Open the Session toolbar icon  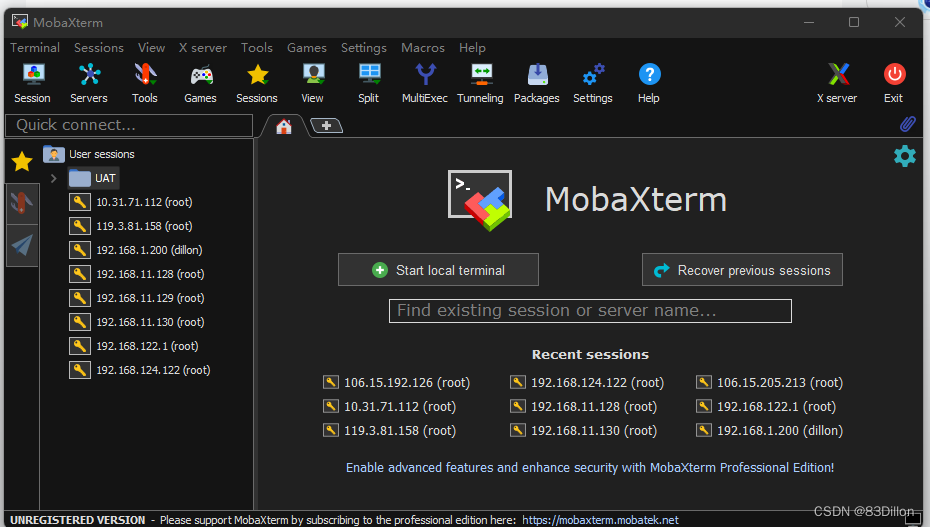point(33,84)
